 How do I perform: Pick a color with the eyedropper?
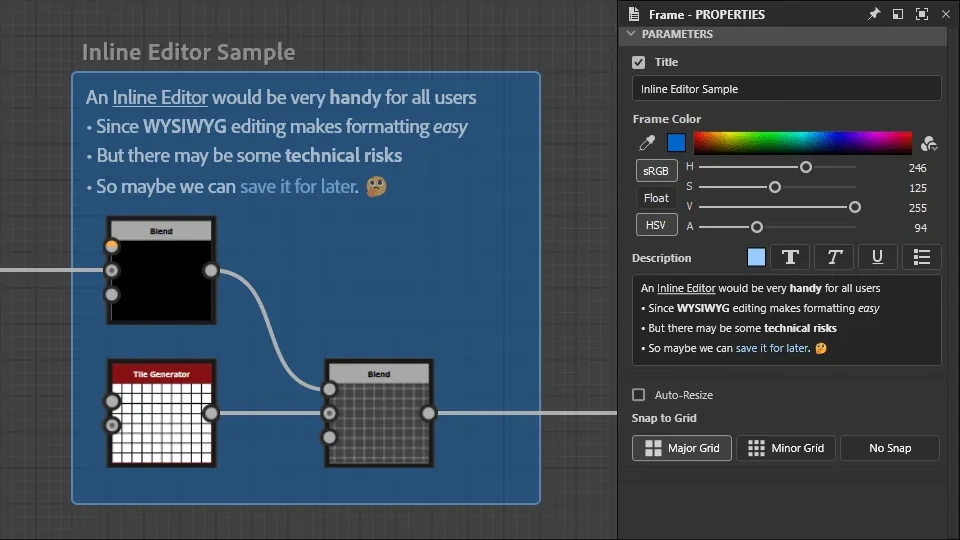click(x=647, y=143)
